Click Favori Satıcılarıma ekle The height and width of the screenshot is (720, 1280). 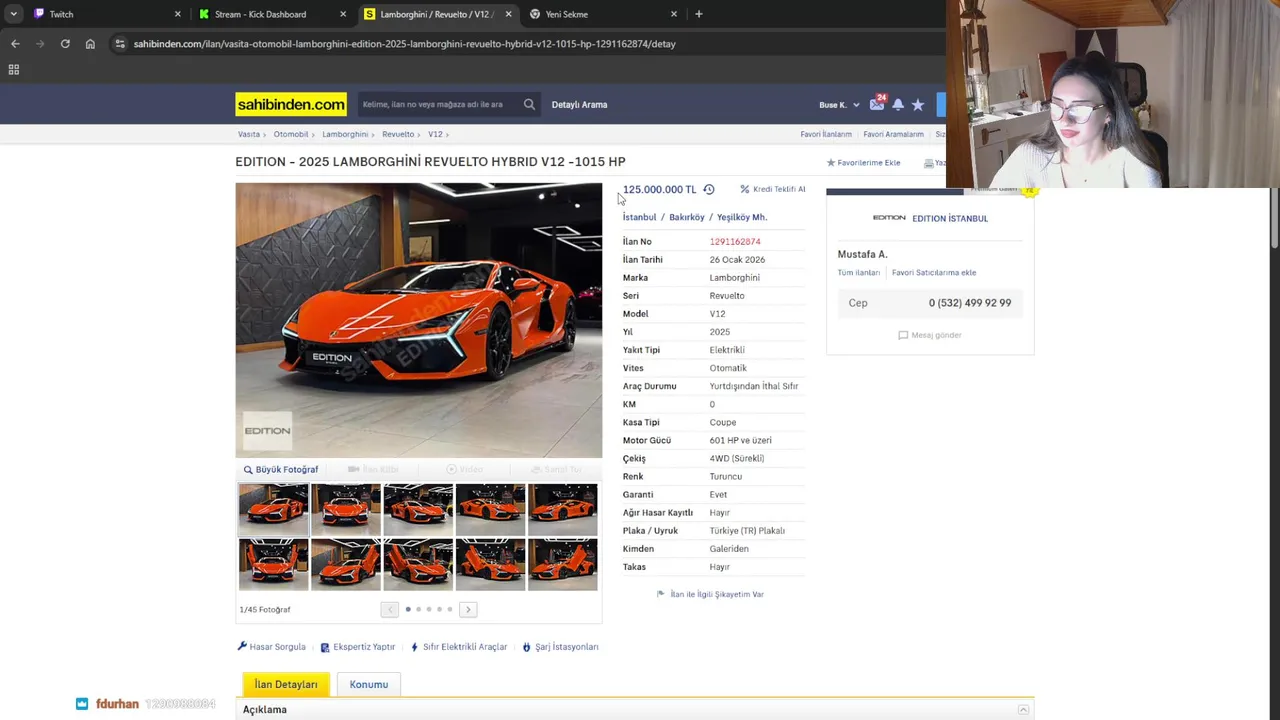point(934,272)
